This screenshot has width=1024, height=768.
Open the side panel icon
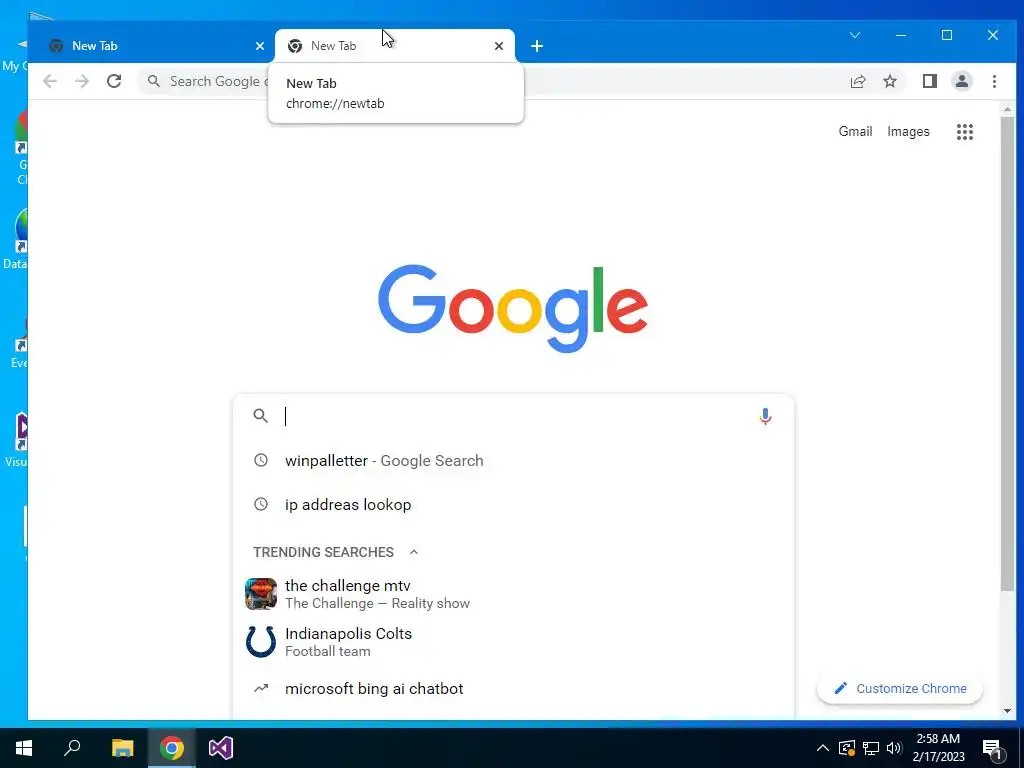(929, 81)
